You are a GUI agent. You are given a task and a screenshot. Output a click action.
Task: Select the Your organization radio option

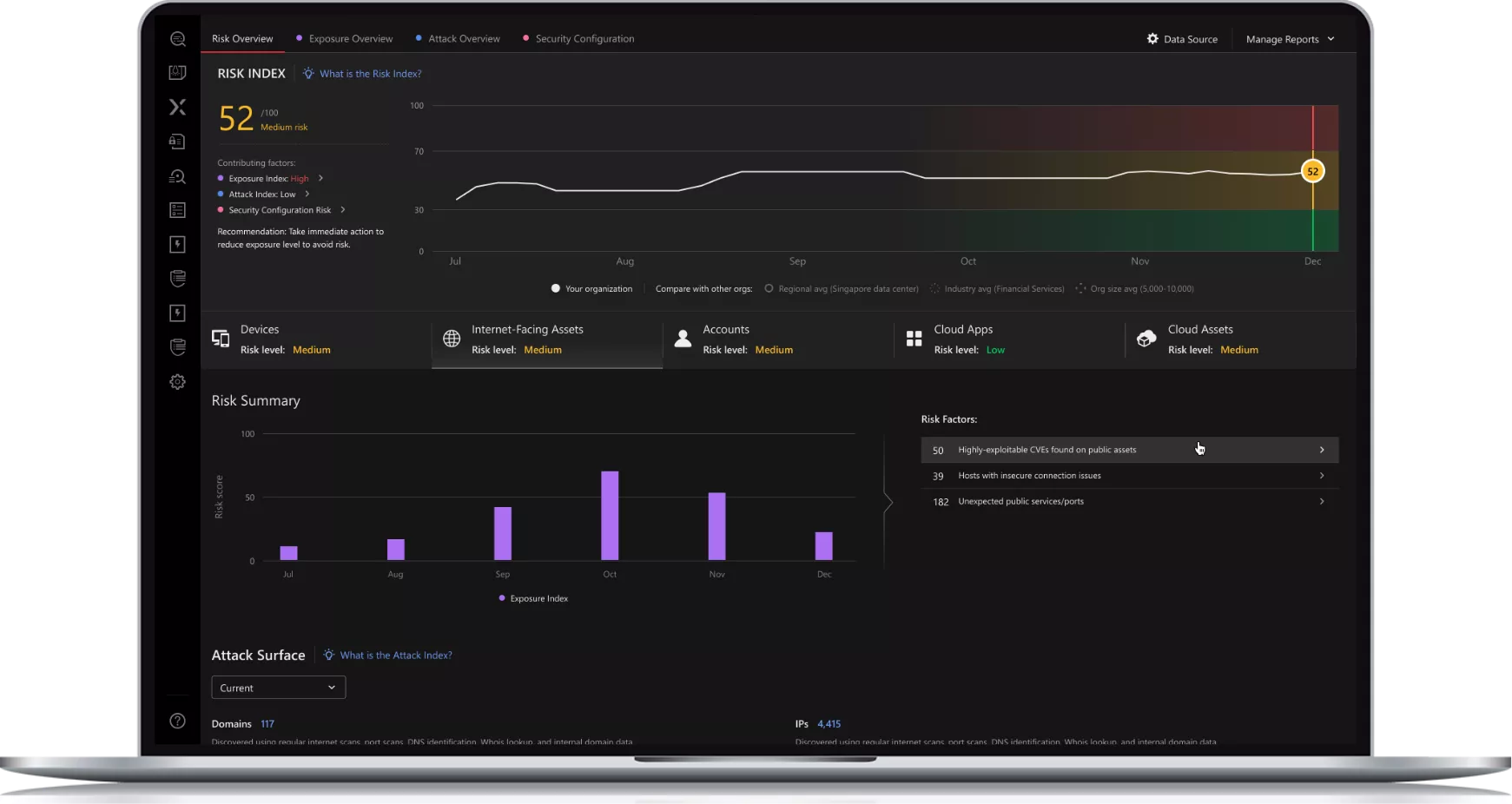click(x=556, y=288)
